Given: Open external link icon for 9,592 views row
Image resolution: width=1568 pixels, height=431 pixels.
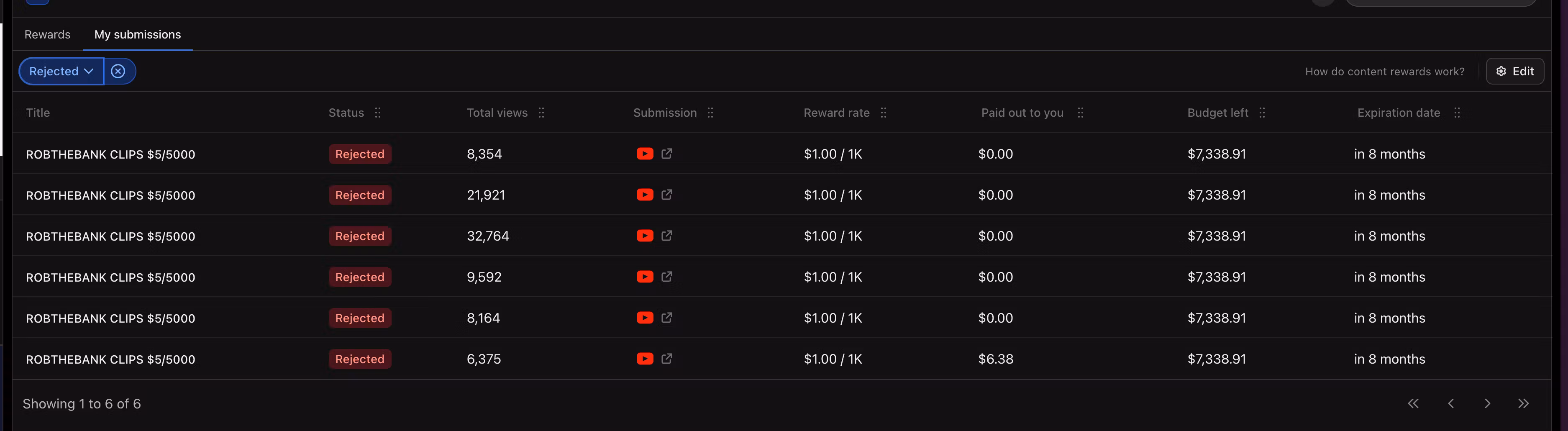Looking at the screenshot, I should tap(666, 277).
